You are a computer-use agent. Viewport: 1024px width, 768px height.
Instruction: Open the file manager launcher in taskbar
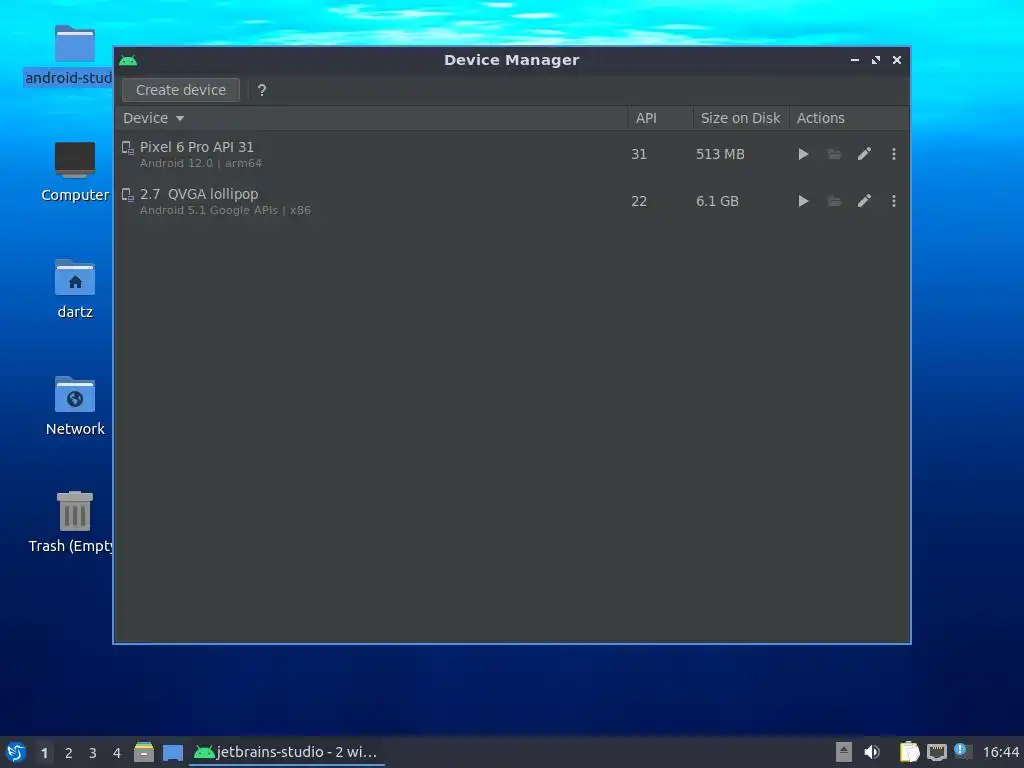pos(144,752)
